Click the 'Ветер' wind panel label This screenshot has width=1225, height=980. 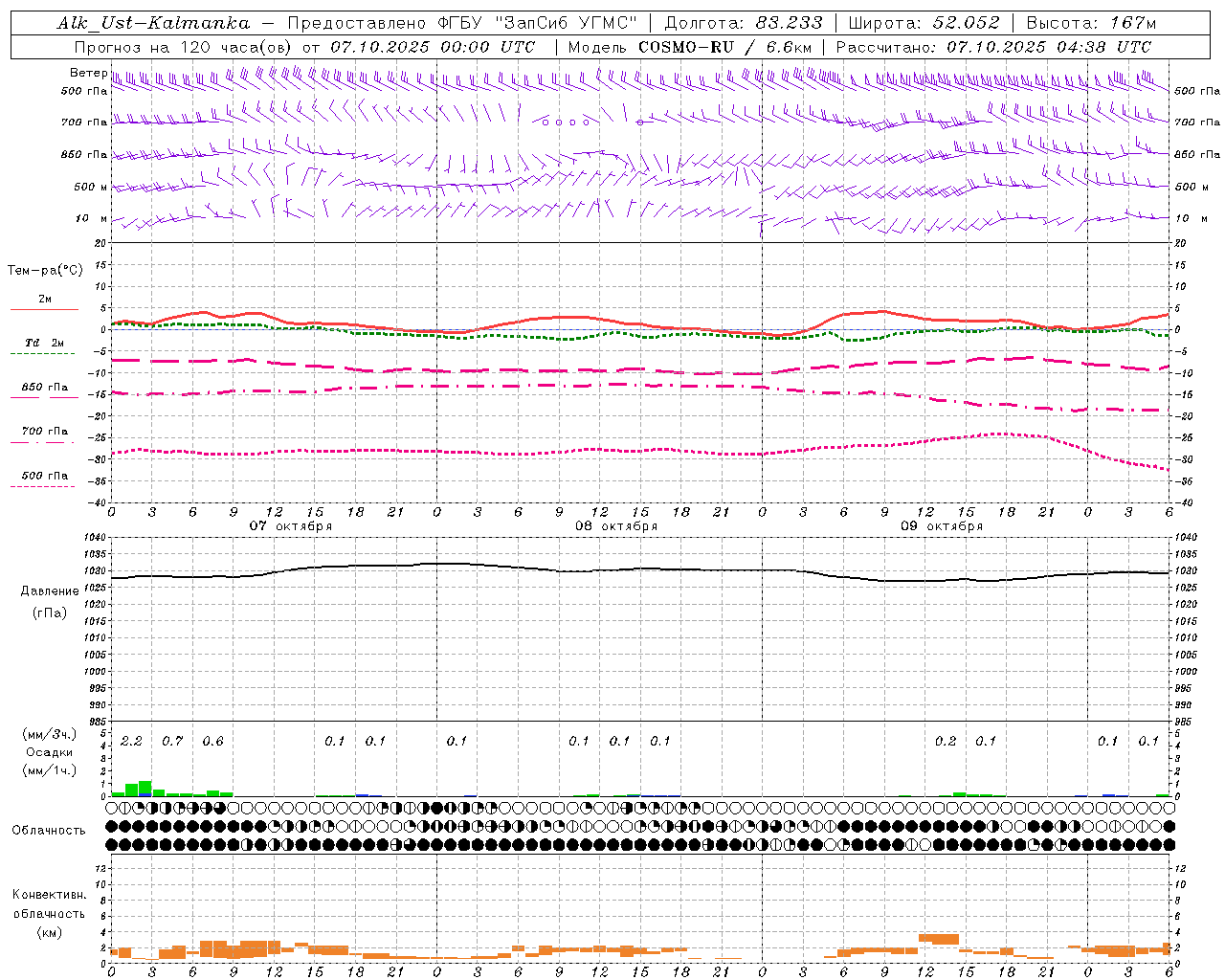coord(87,73)
